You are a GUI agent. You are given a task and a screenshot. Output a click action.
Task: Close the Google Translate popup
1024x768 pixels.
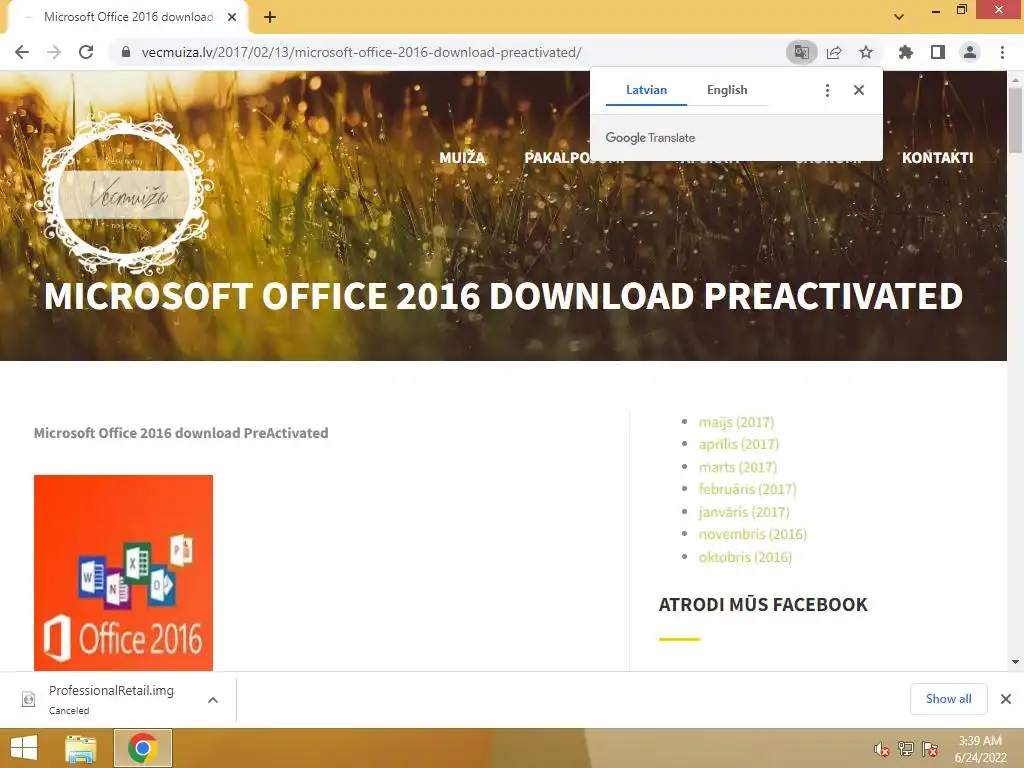(859, 90)
